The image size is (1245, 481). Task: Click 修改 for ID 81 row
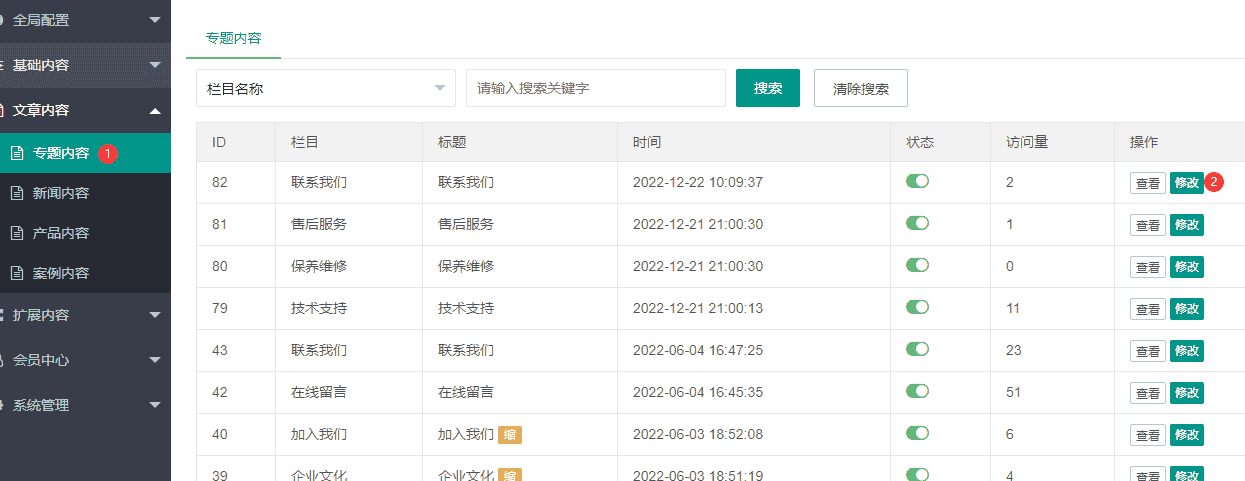coord(1187,225)
